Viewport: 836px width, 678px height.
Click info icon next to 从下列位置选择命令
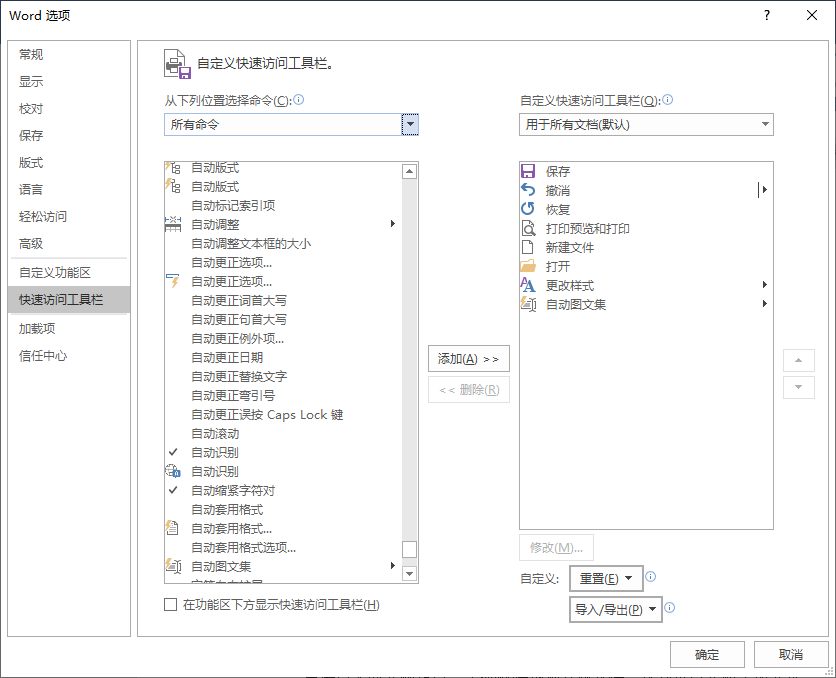(x=299, y=100)
